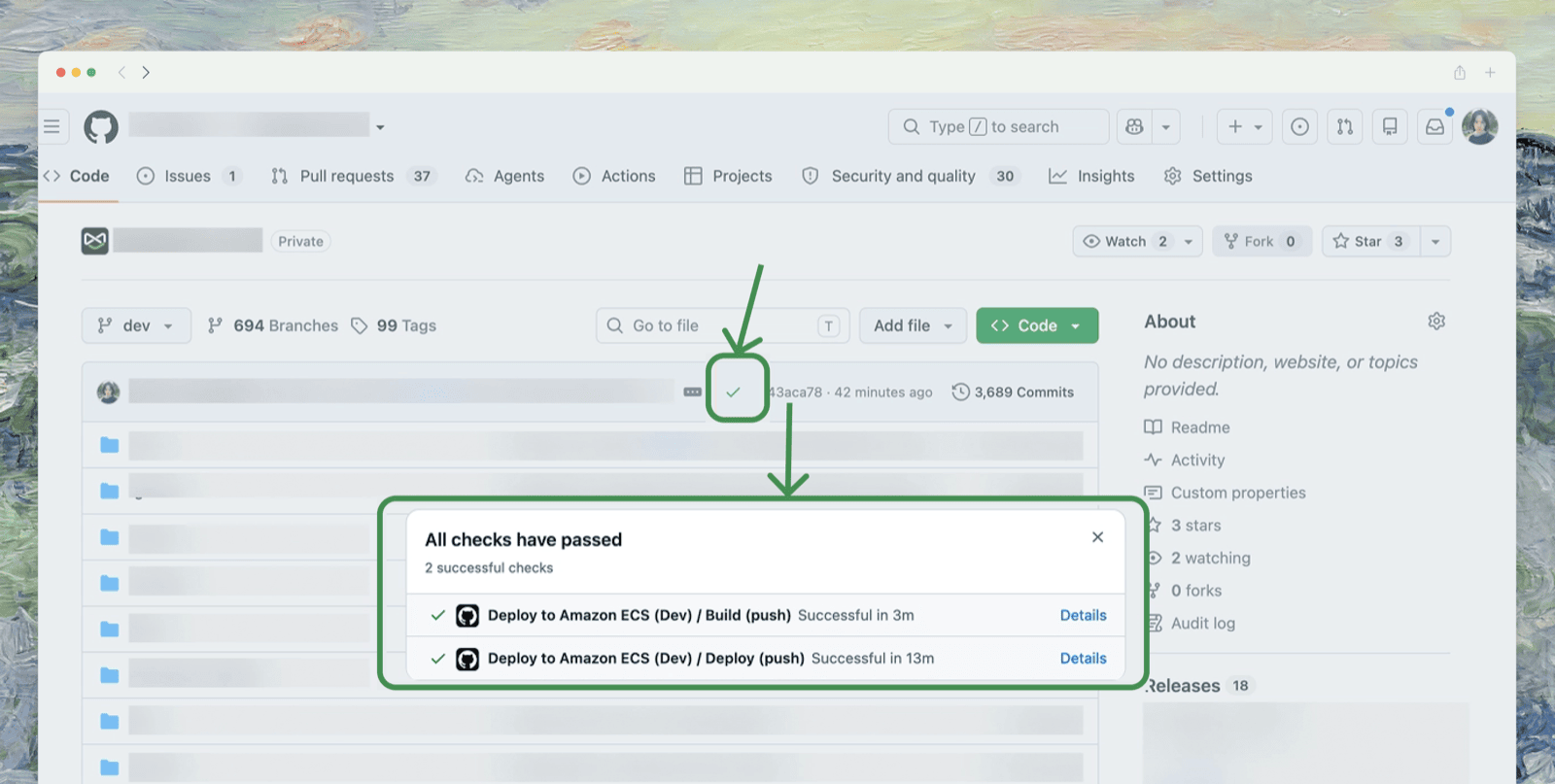Screen dimensions: 1555x784
Task: Open the pull requests shortcut icon in header
Action: coord(1345,126)
